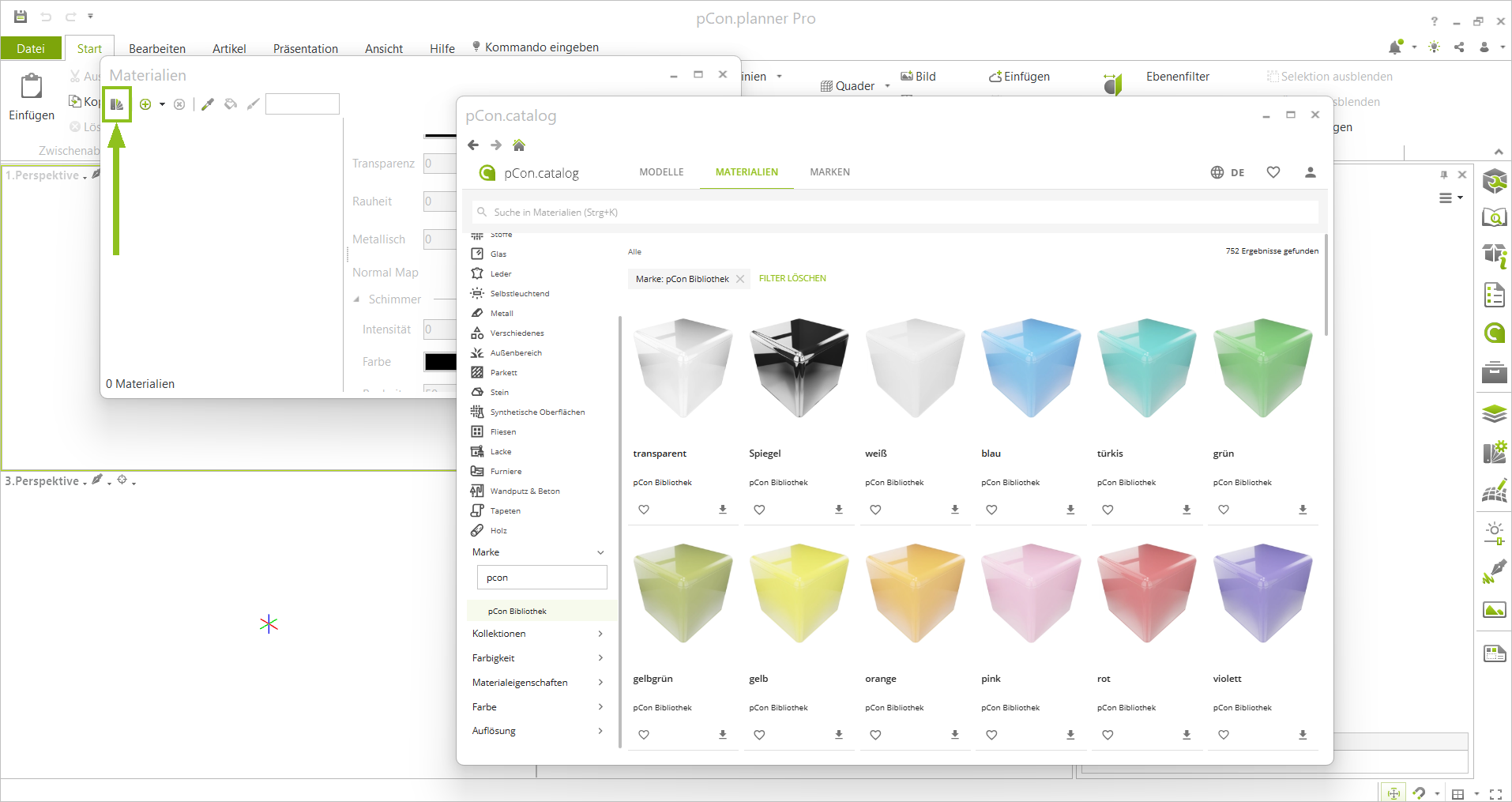Open the pCon.catalog home page
This screenshot has width=1512, height=802.
tap(519, 145)
